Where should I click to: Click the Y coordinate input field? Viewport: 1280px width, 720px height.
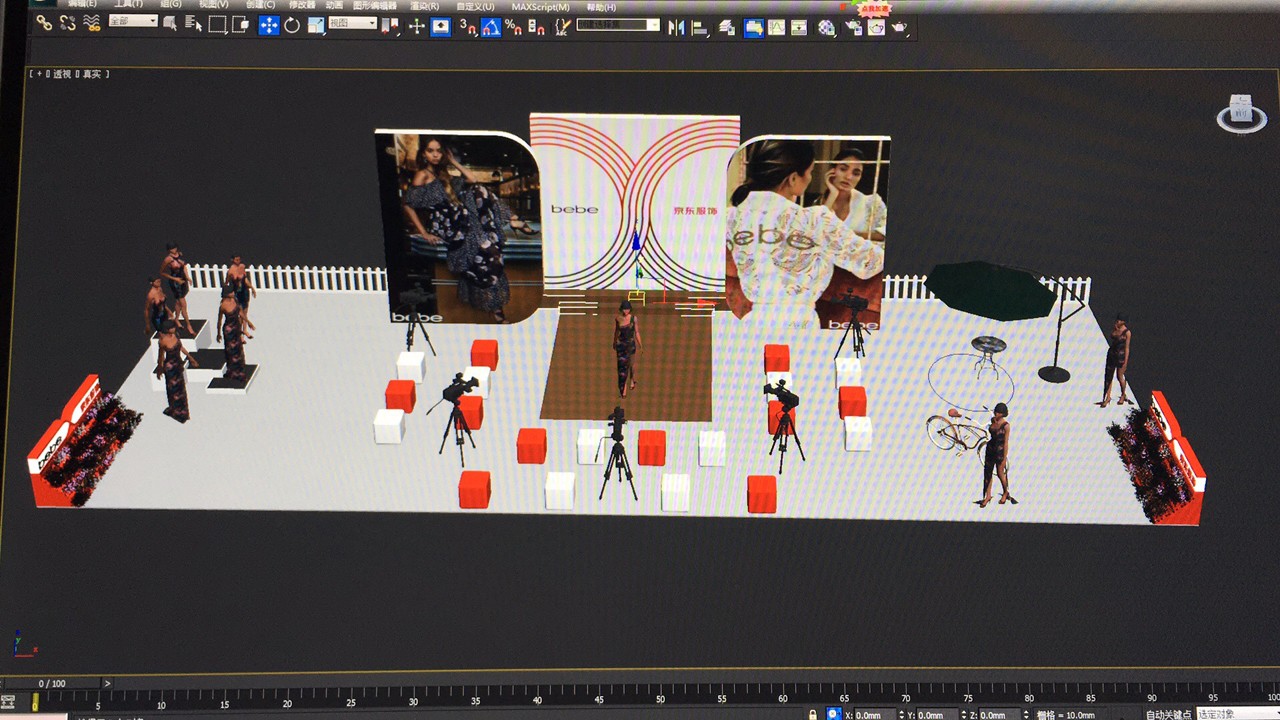tap(937, 714)
